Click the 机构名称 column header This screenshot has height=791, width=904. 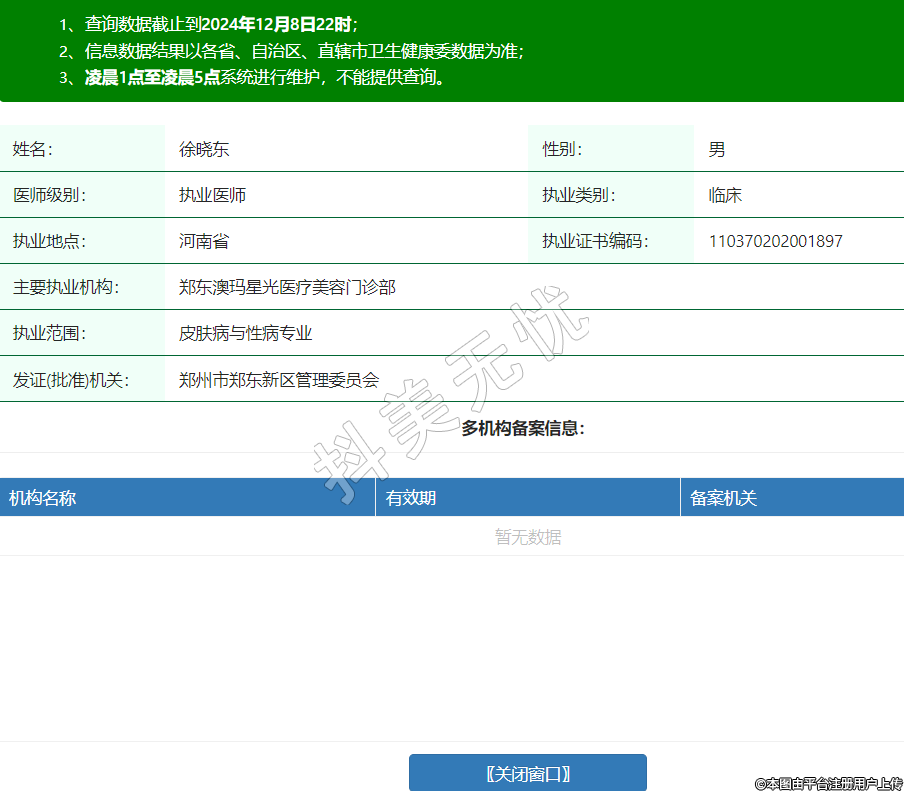click(43, 498)
